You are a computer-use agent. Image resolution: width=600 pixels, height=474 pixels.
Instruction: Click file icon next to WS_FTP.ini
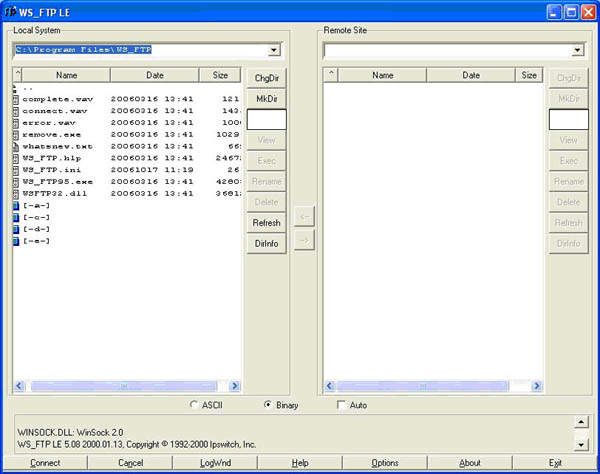[x=16, y=171]
